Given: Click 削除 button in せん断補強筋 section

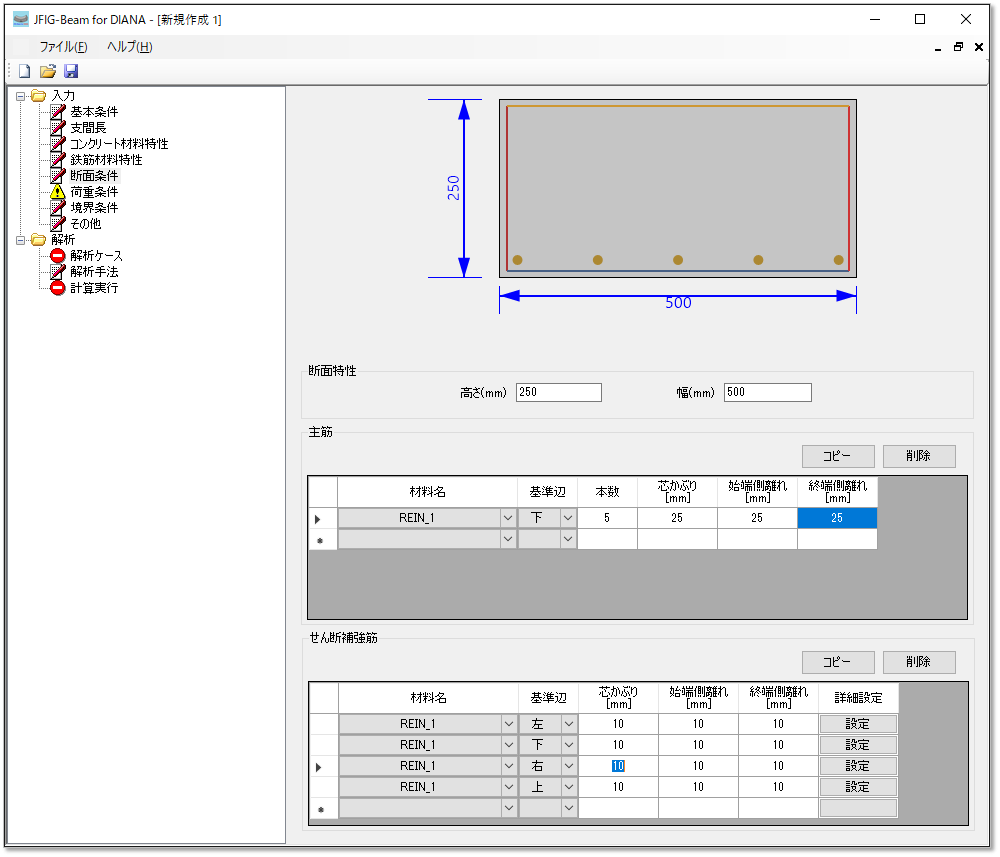Looking at the screenshot, I should pos(918,662).
